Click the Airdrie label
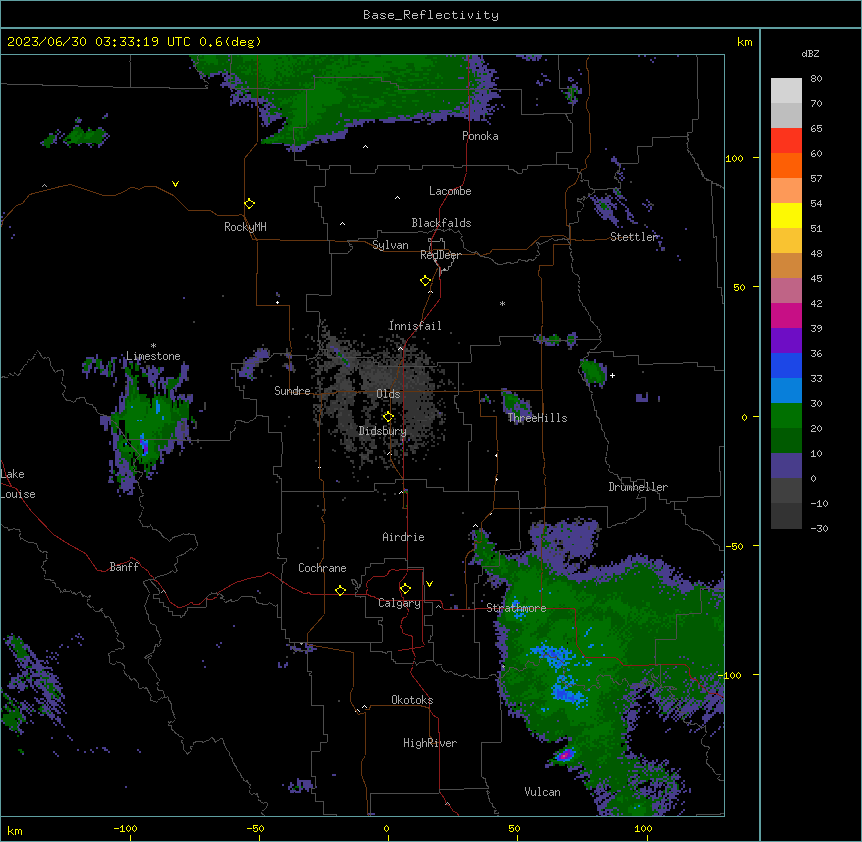 (403, 537)
